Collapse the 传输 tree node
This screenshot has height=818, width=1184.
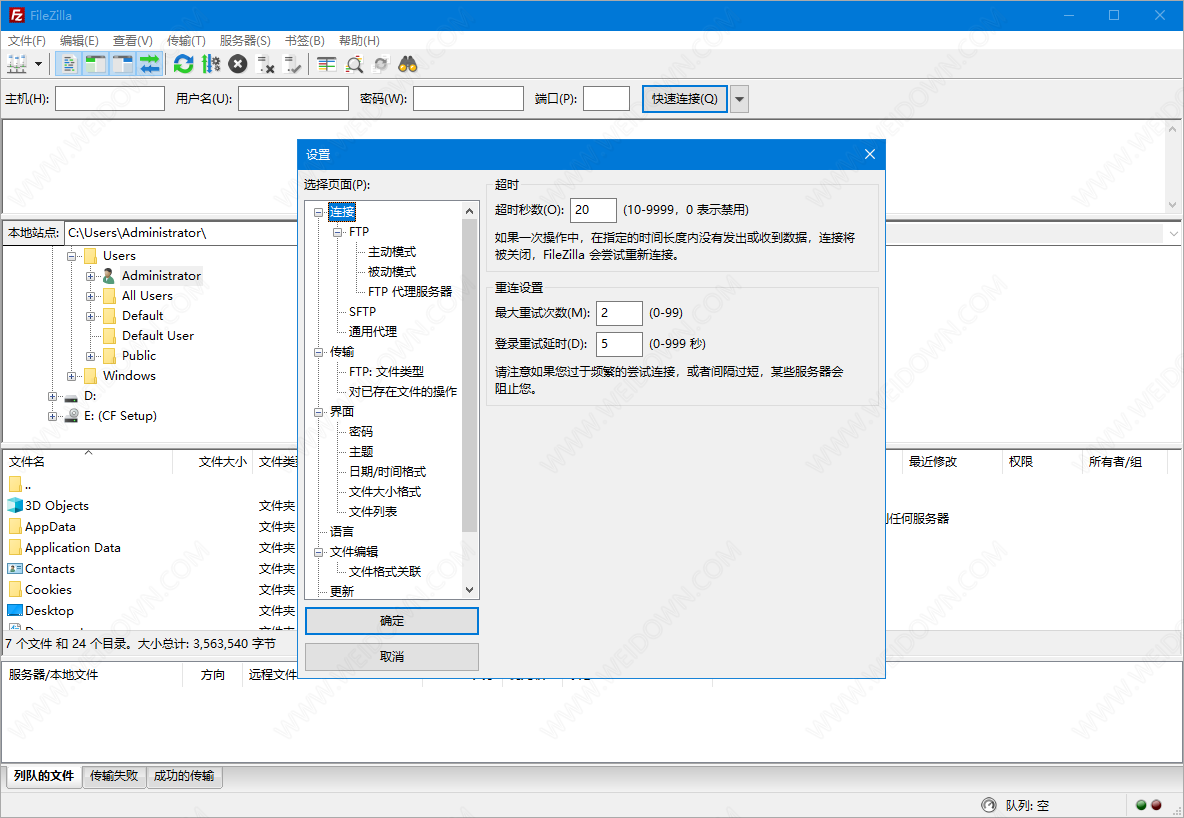click(318, 352)
